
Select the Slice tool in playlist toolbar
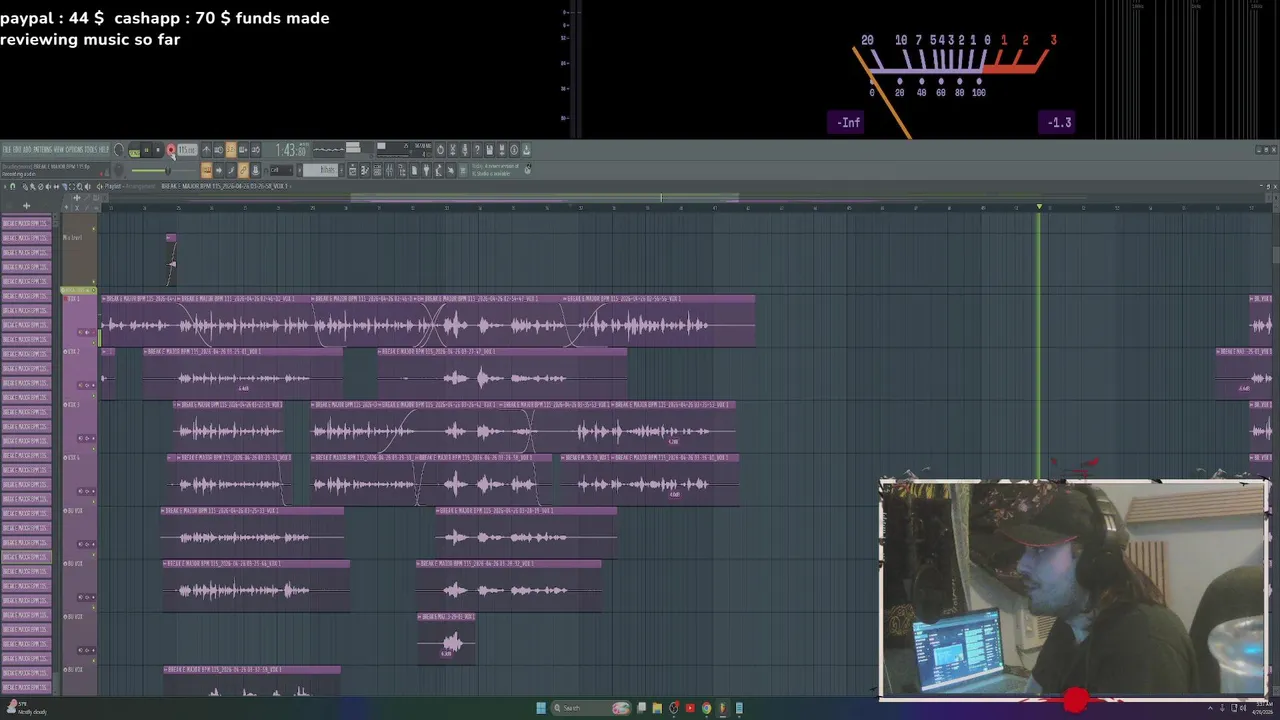(x=64, y=186)
